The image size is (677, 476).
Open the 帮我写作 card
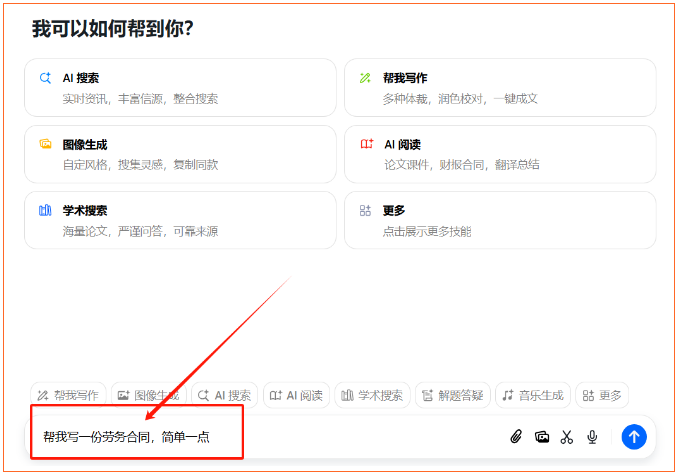point(500,88)
